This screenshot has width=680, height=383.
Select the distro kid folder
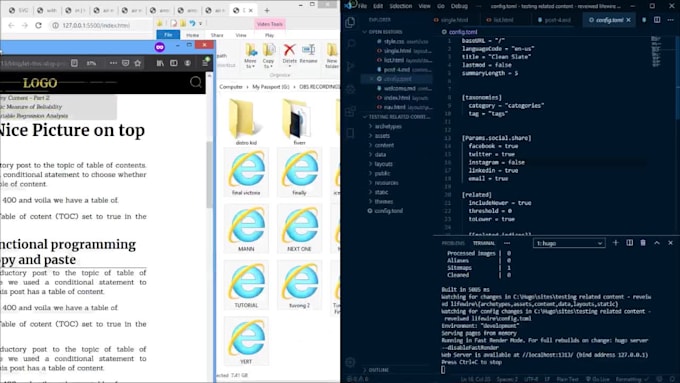(246, 122)
